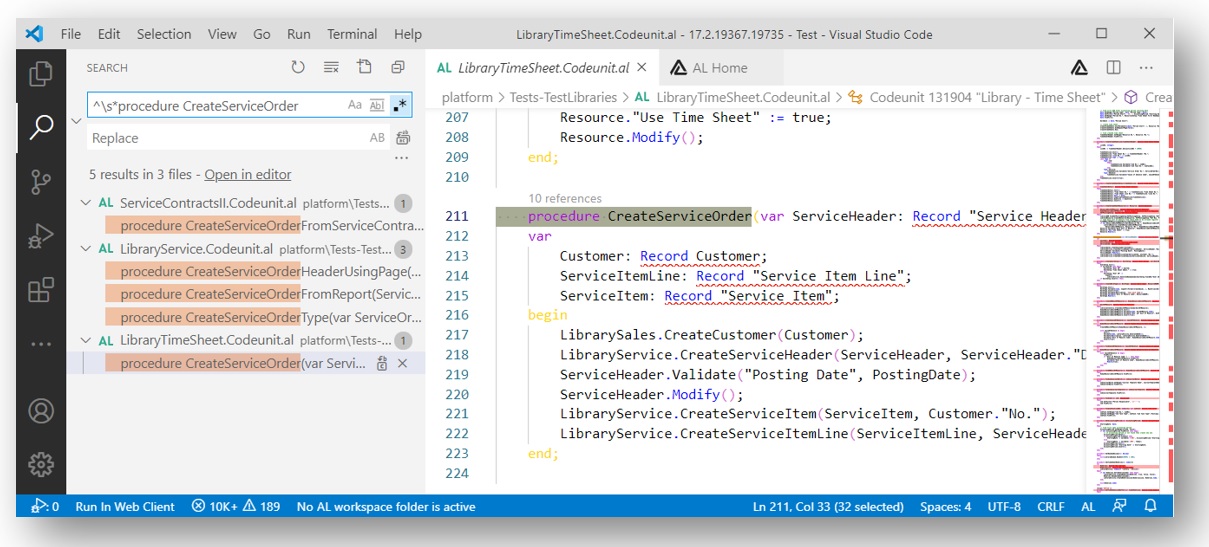Open the Edit menu
Screen dimensions: 1209x547
pos(109,34)
